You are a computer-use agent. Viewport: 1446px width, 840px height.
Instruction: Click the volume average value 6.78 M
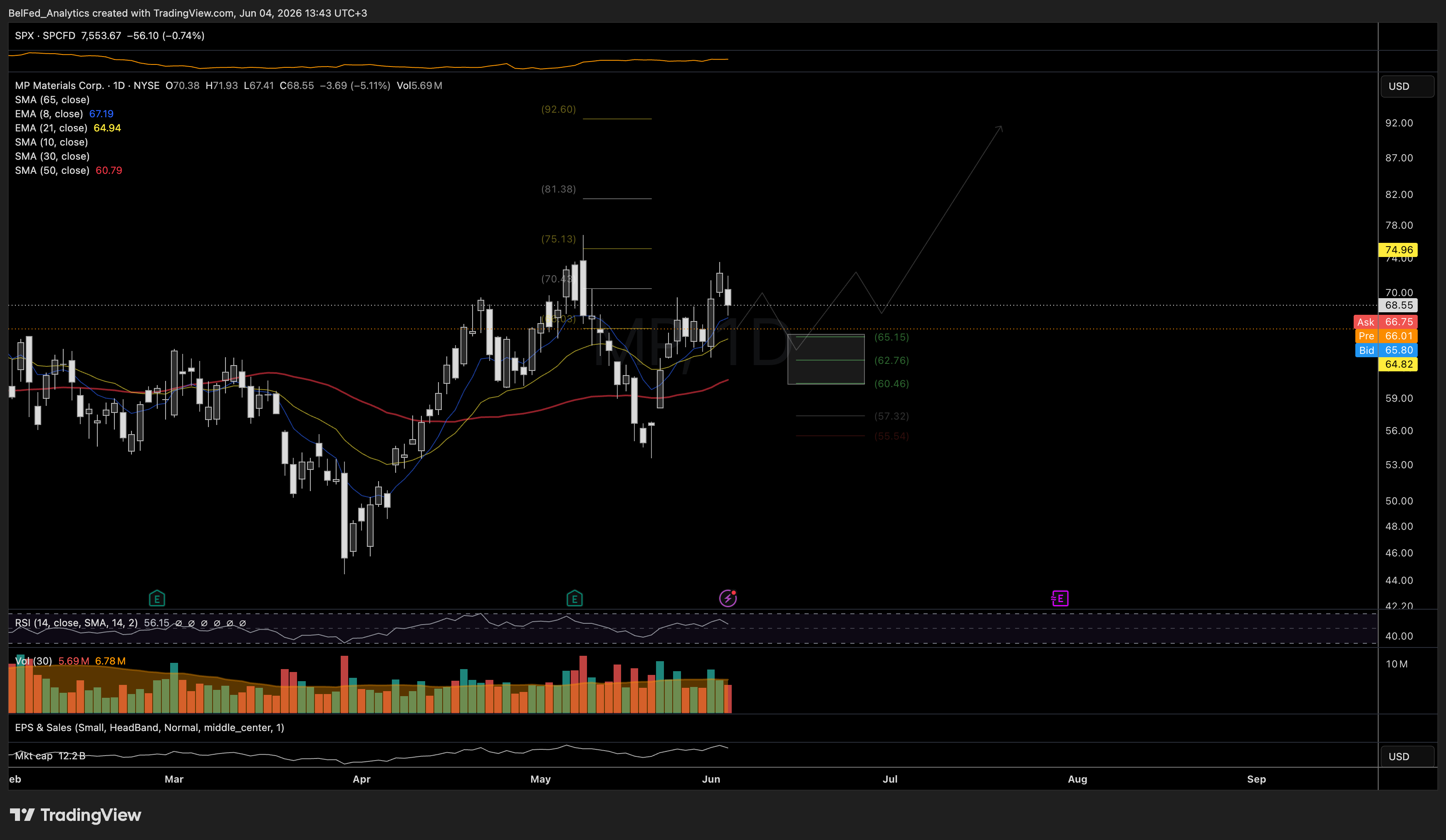(110, 661)
